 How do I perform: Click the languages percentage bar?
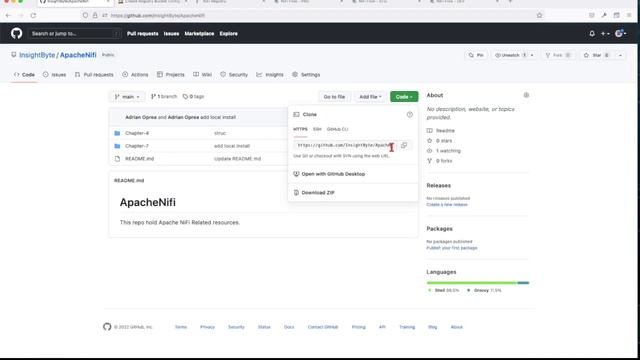point(478,282)
